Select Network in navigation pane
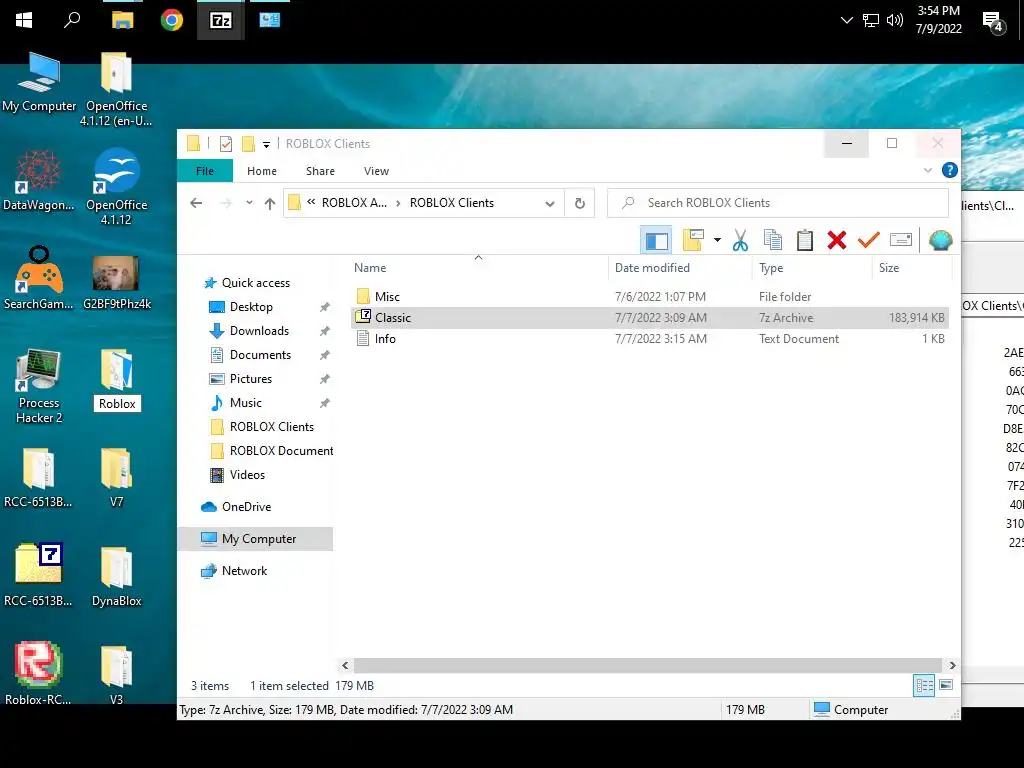Screen dimensions: 1024x768 244,571
